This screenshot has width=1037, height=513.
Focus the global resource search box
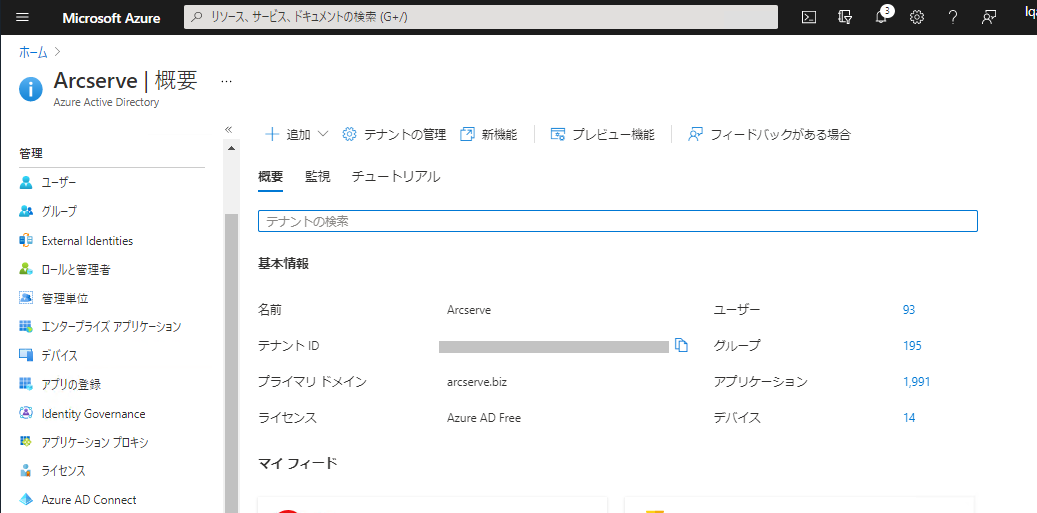click(x=481, y=17)
